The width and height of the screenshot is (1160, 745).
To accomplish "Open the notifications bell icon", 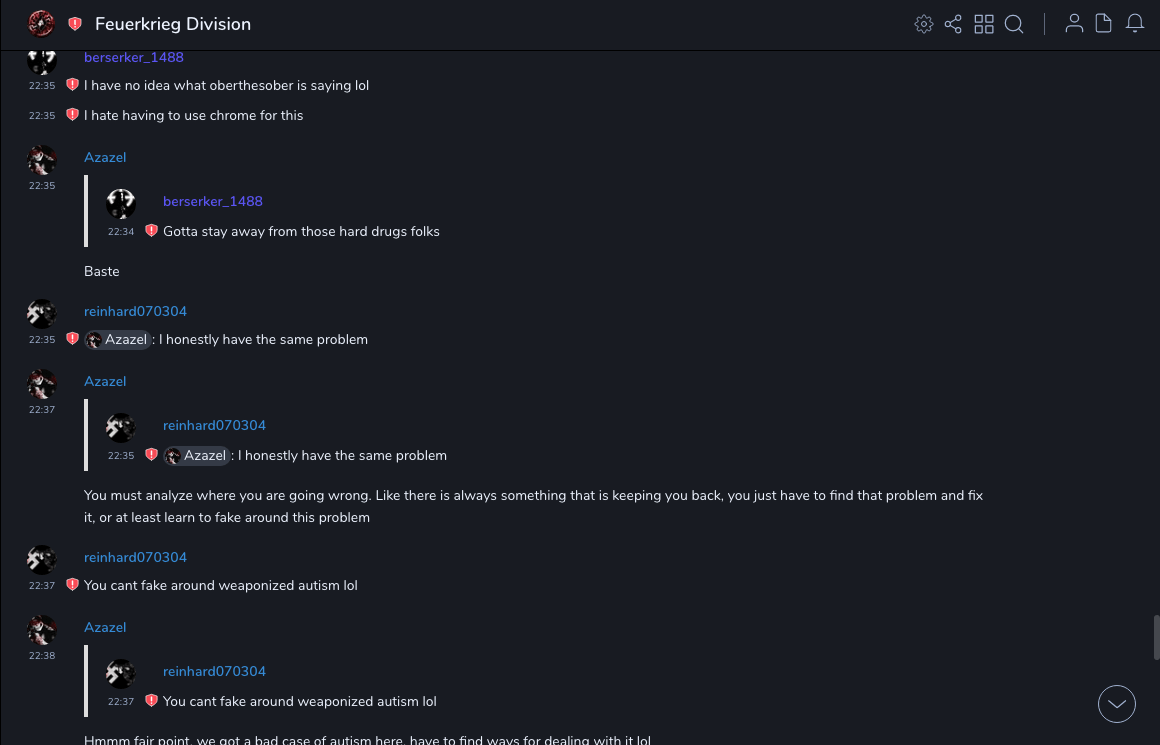I will [x=1135, y=24].
